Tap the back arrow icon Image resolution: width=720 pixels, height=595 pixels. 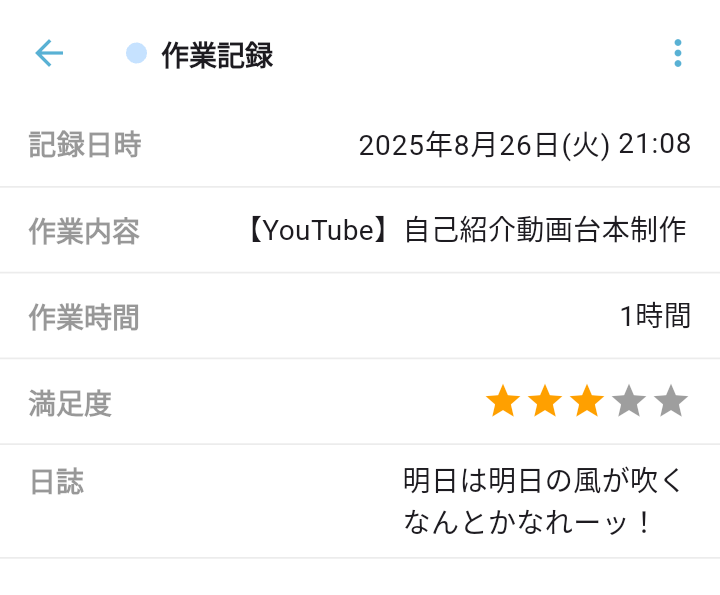49,54
